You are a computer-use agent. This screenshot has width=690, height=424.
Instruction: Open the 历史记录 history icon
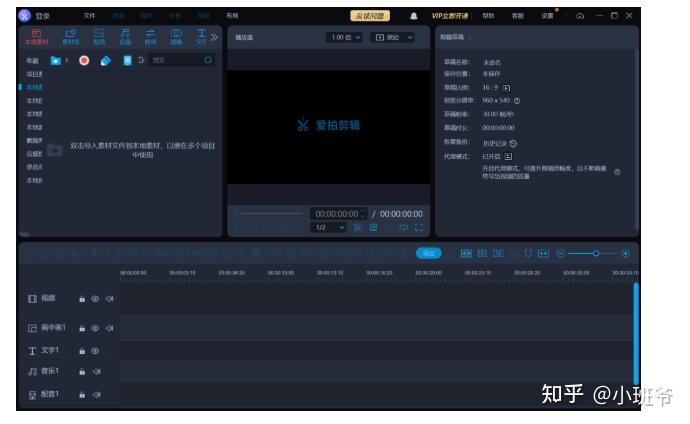(x=513, y=143)
